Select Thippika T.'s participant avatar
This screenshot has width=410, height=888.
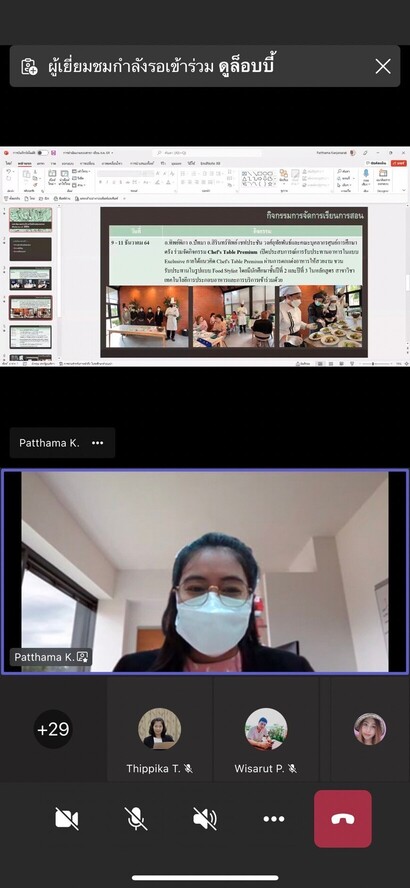pyautogui.click(x=160, y=729)
